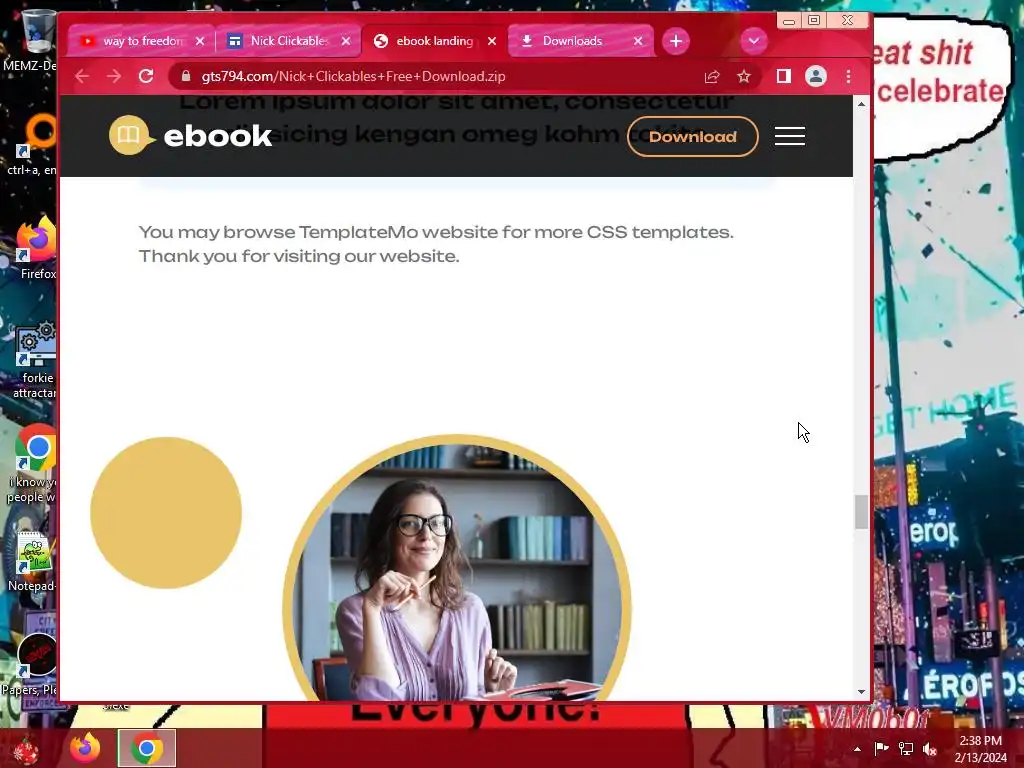View site info via padlock icon
Screen dimensions: 1024x768
(186, 76)
